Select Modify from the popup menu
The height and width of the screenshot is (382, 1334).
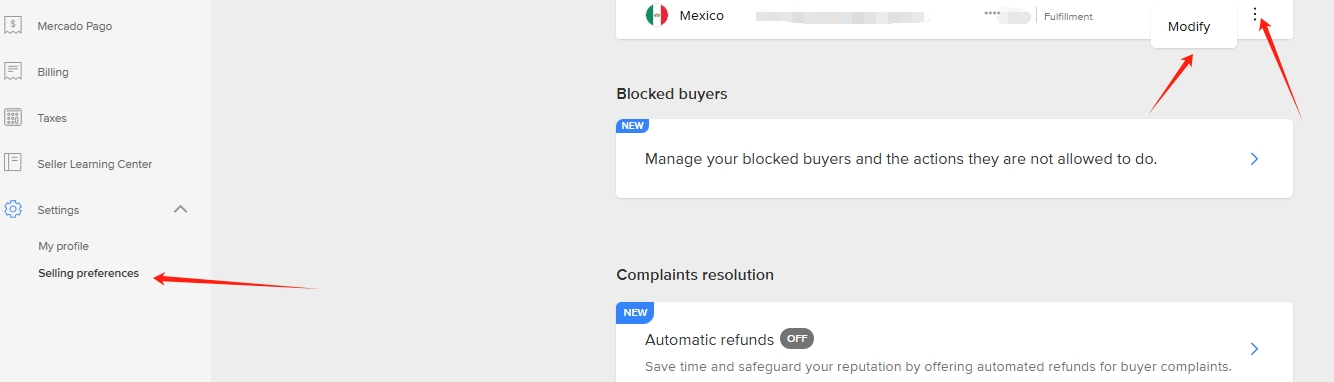1189,27
